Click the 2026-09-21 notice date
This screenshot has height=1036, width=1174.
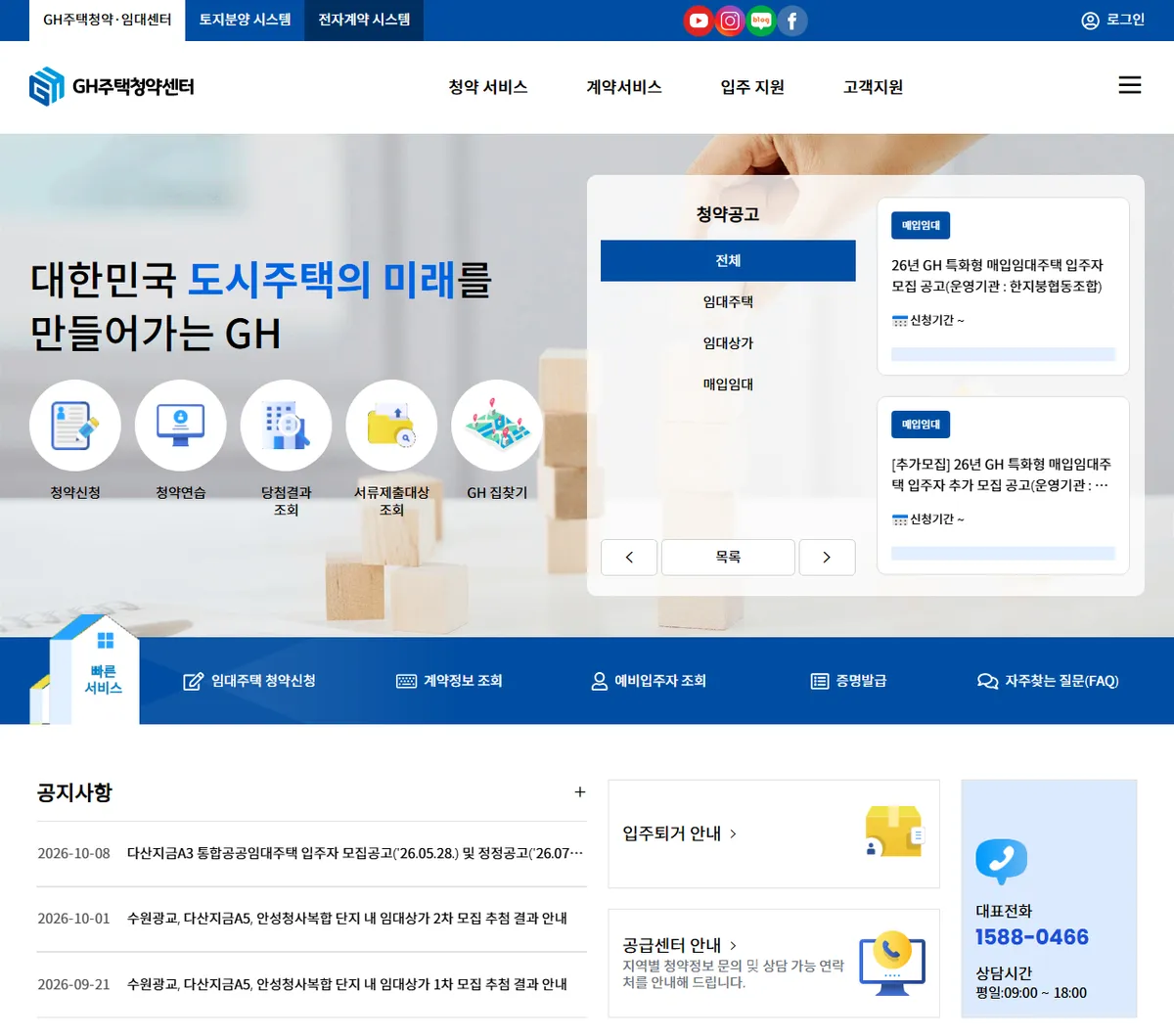pyautogui.click(x=73, y=984)
